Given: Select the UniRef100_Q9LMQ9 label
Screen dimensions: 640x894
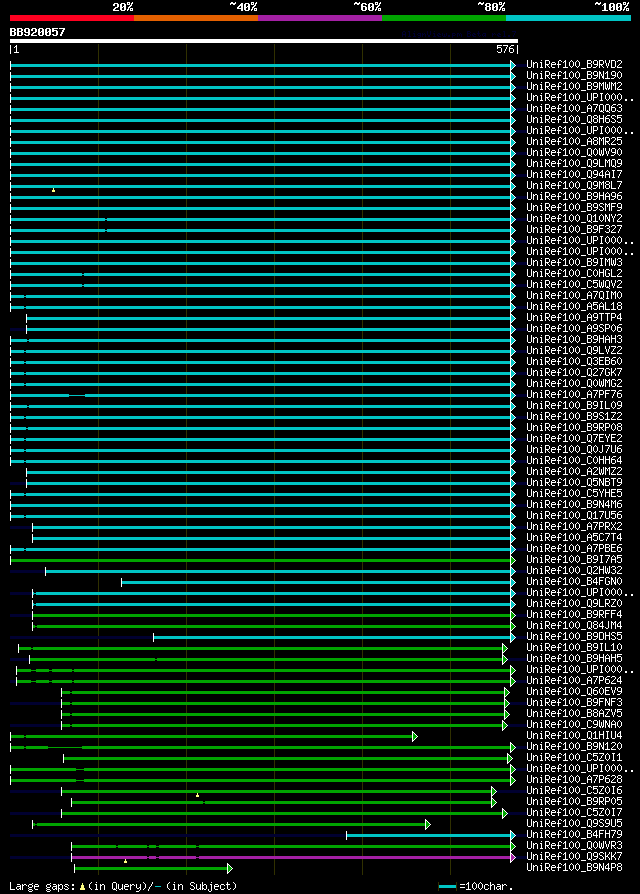Looking at the screenshot, I should [574, 164].
